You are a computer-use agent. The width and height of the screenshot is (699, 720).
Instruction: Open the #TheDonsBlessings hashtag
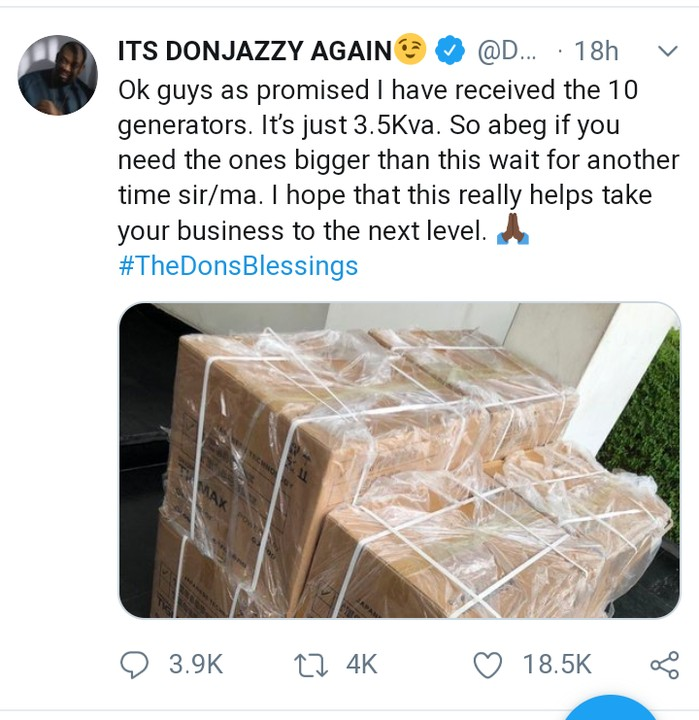pyautogui.click(x=237, y=267)
